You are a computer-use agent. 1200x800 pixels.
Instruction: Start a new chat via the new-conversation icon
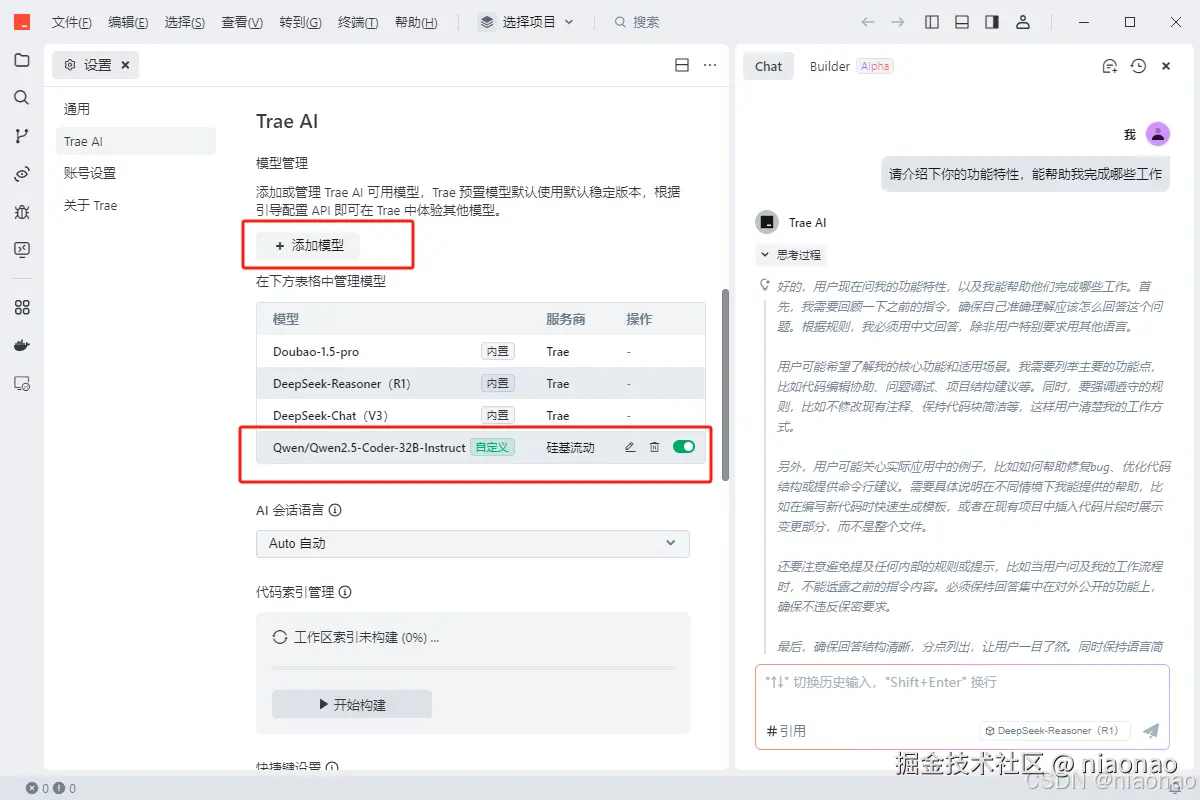click(x=1109, y=66)
